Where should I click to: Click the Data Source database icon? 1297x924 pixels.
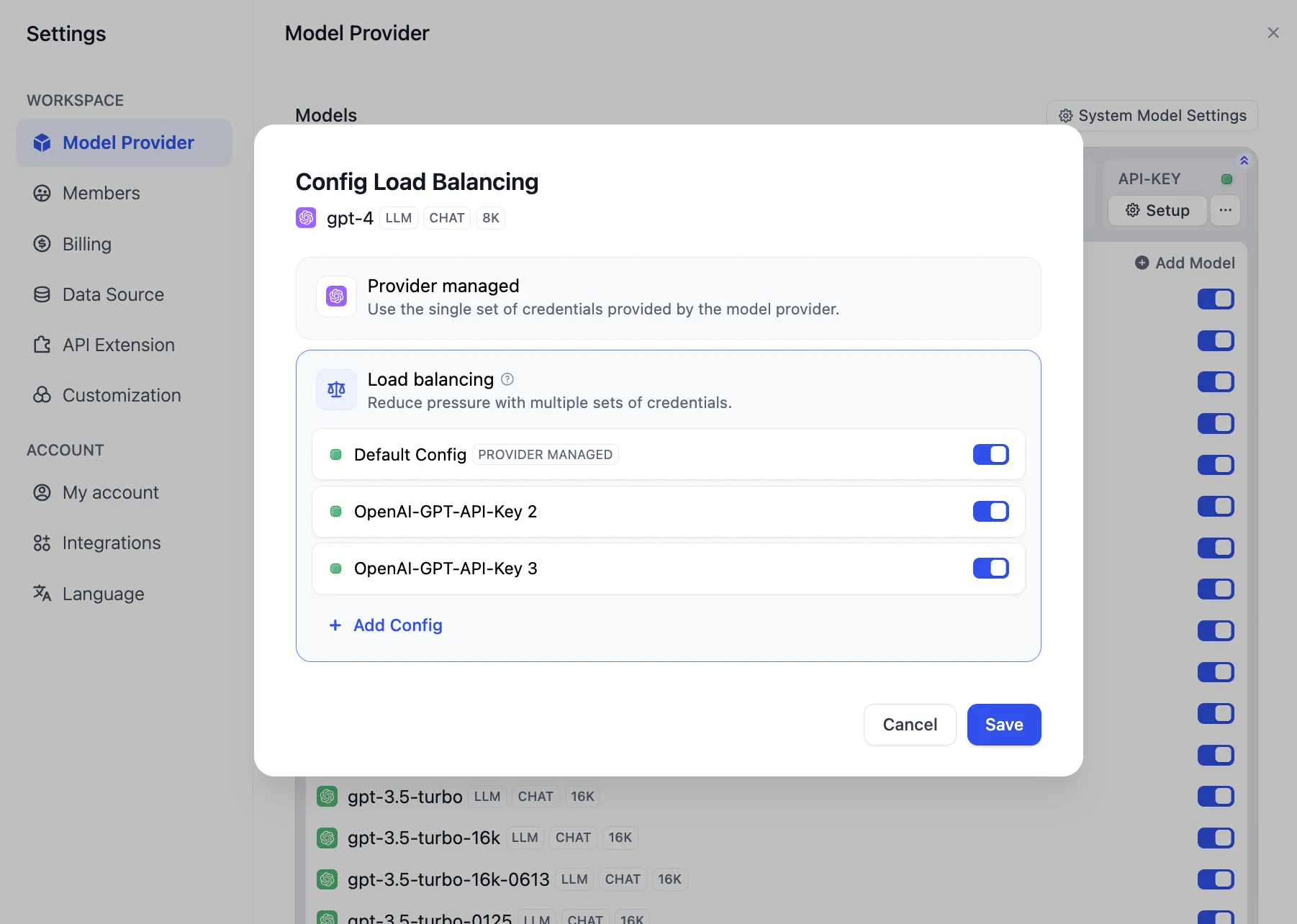pos(42,294)
